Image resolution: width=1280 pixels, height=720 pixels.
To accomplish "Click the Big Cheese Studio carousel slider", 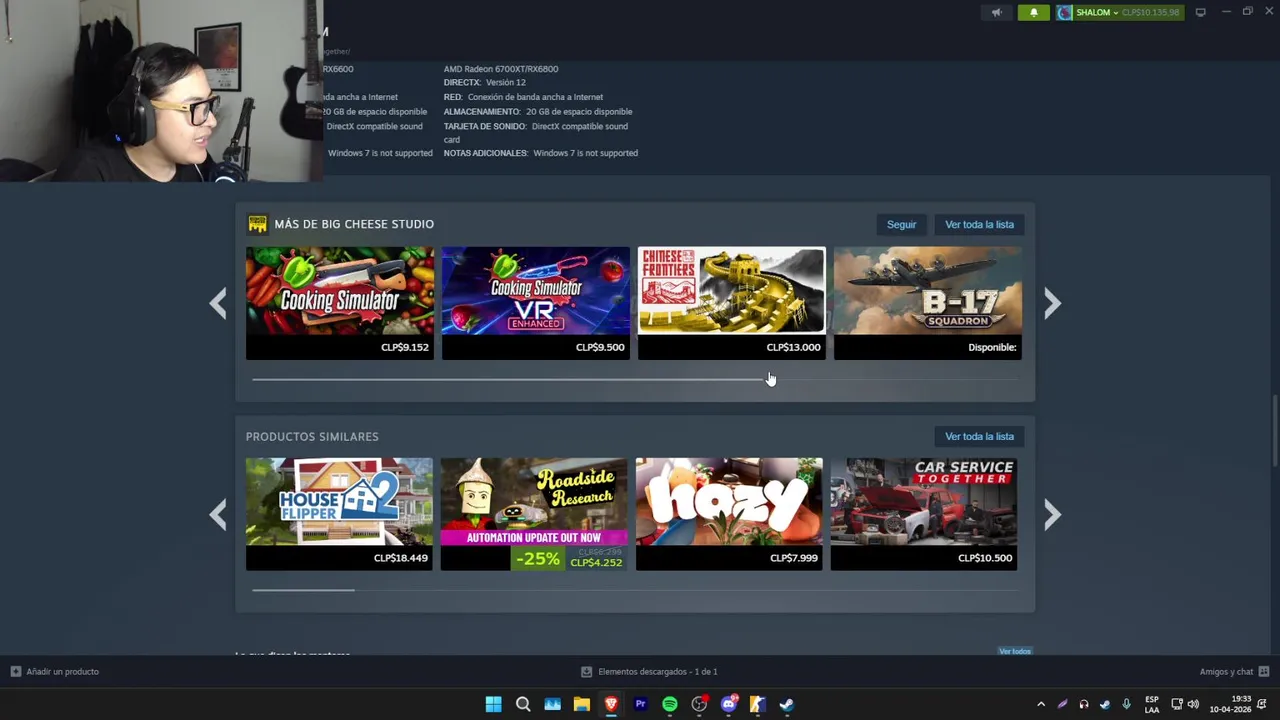I will tap(510, 379).
